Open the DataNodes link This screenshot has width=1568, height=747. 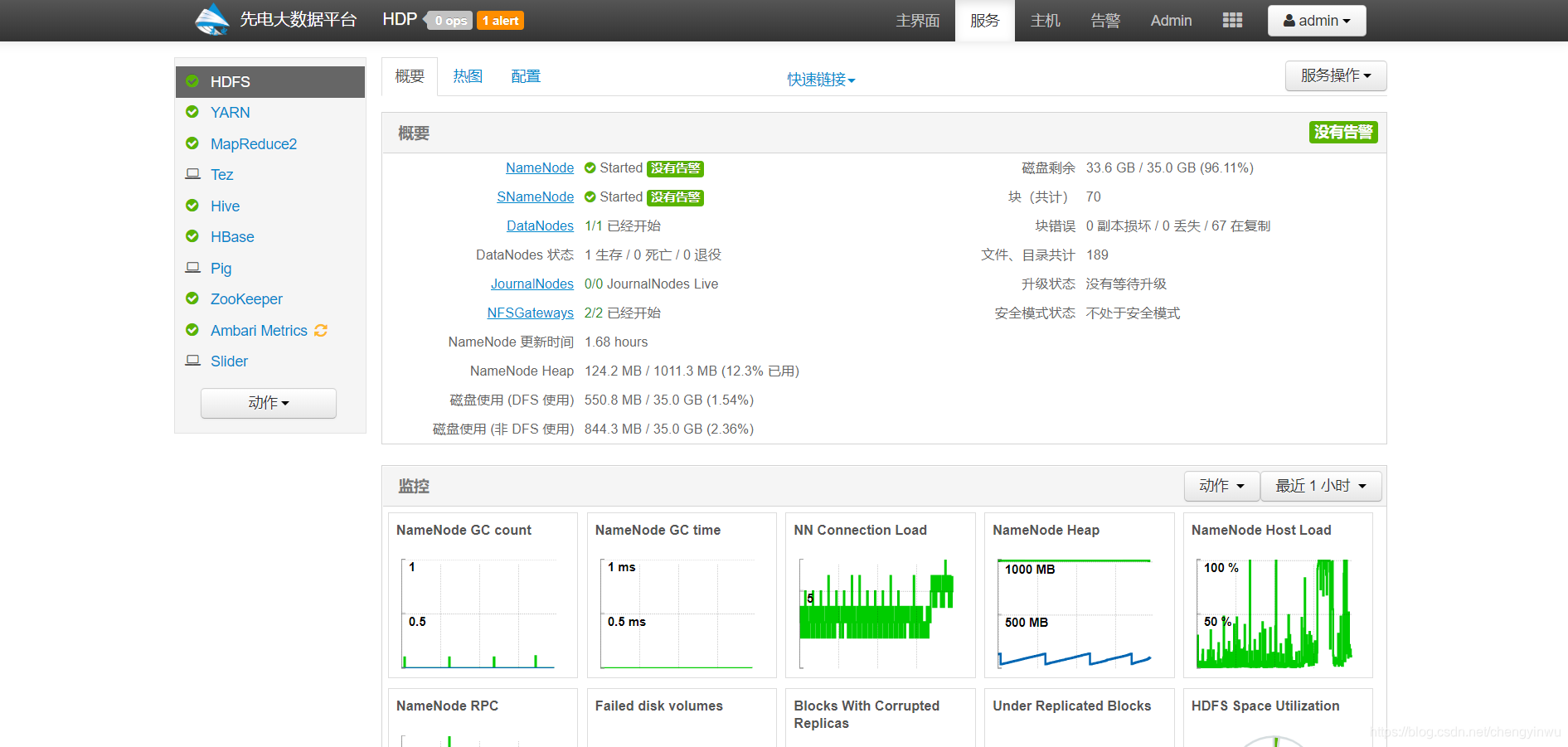[540, 226]
